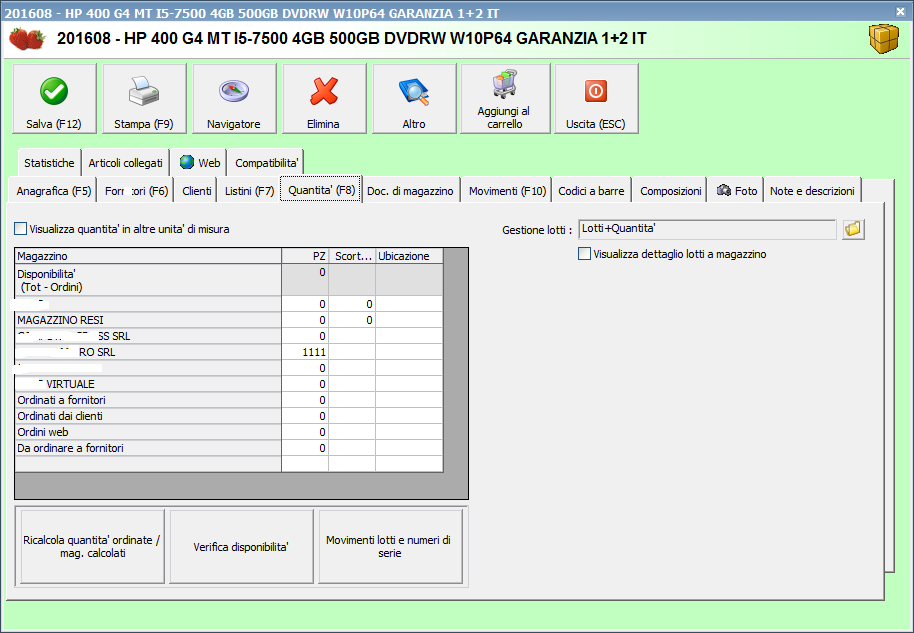Screen dimensions: 914x633
Task: Select the Ordini web row
Action: click(228, 432)
